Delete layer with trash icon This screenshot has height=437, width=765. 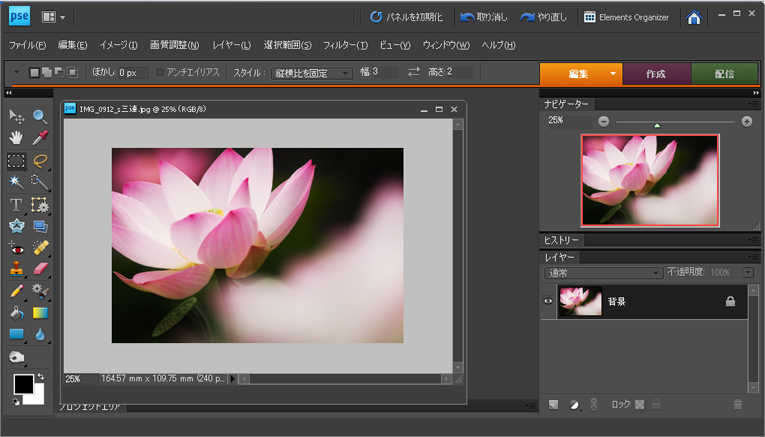[738, 404]
